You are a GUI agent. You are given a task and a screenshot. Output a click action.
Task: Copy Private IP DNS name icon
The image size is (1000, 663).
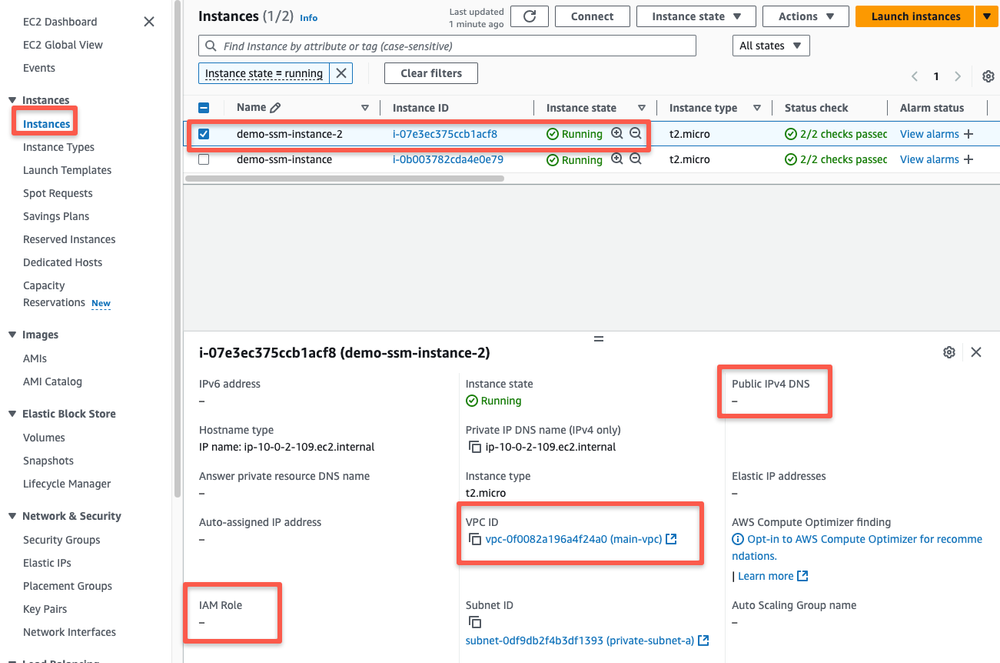click(x=474, y=447)
